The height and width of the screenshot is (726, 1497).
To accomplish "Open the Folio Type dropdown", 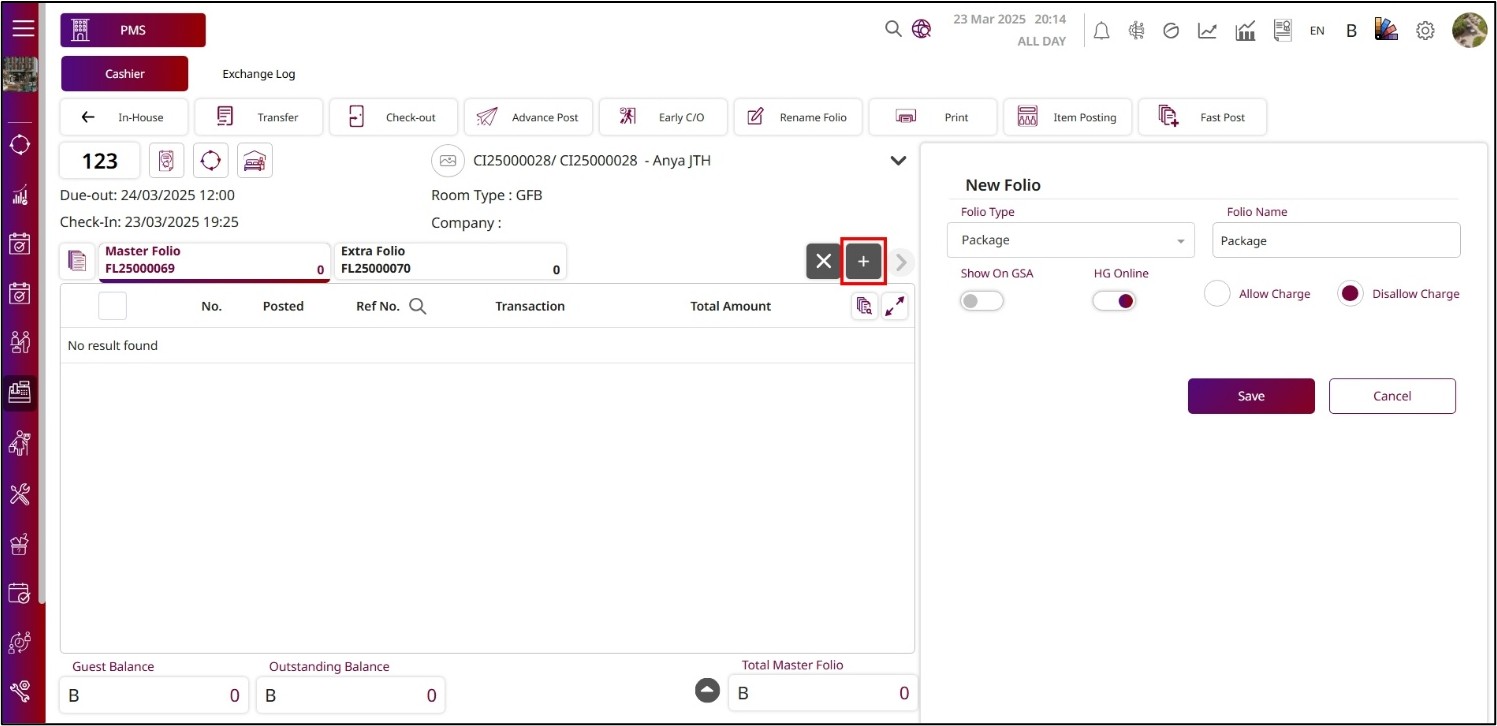I will pos(1070,241).
